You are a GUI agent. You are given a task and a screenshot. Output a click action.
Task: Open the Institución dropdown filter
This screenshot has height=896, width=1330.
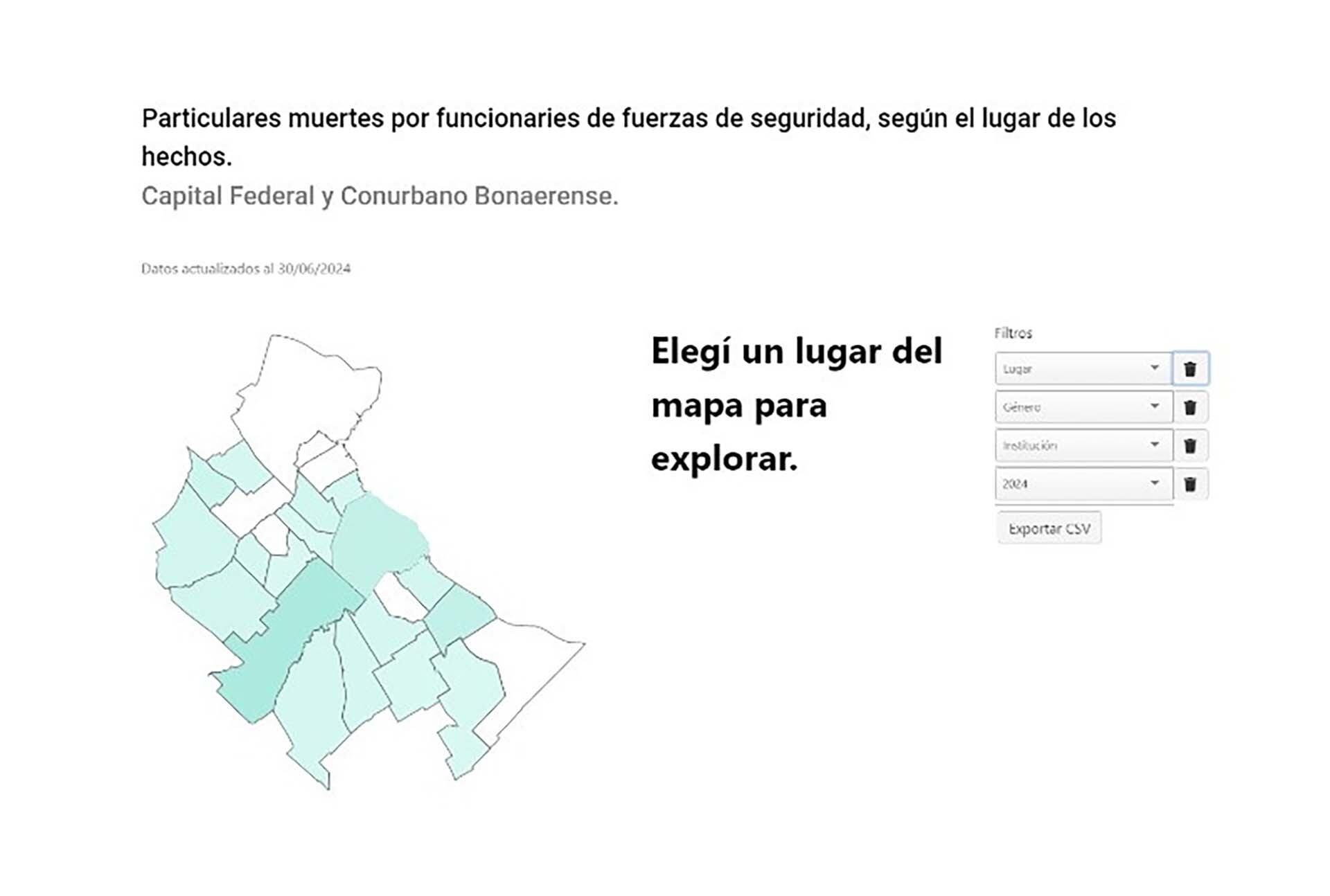1083,445
